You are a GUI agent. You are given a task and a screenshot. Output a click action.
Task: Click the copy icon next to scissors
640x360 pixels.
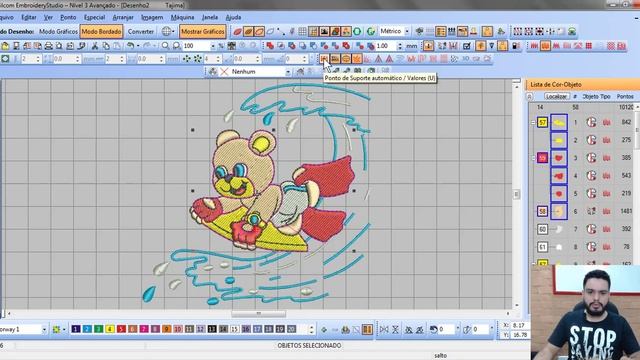coord(106,46)
